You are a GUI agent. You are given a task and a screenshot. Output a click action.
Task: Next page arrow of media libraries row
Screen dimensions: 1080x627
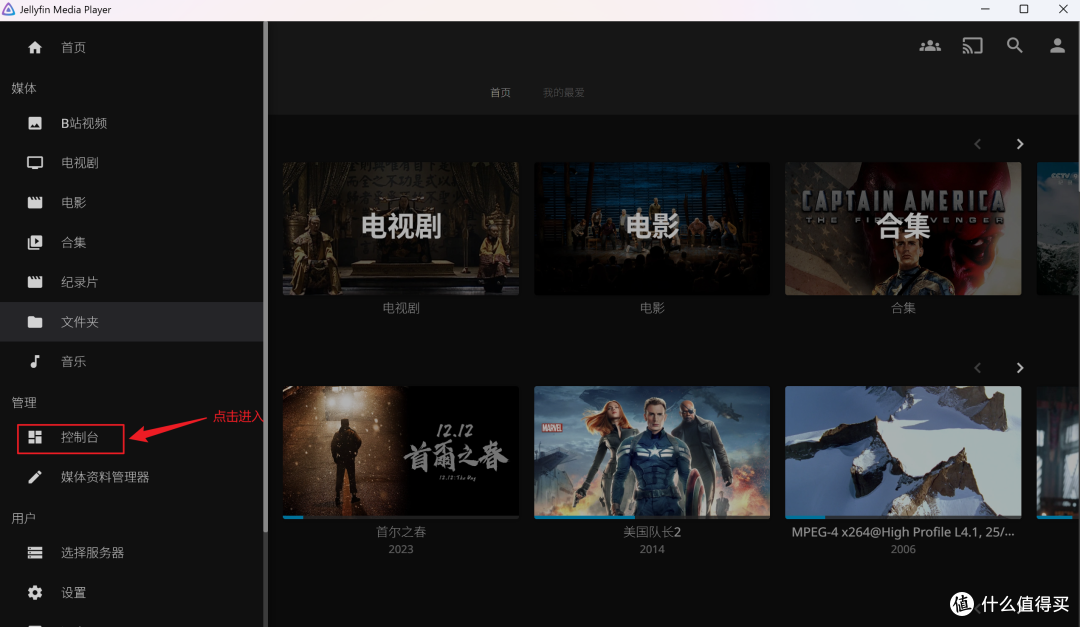click(x=1020, y=144)
